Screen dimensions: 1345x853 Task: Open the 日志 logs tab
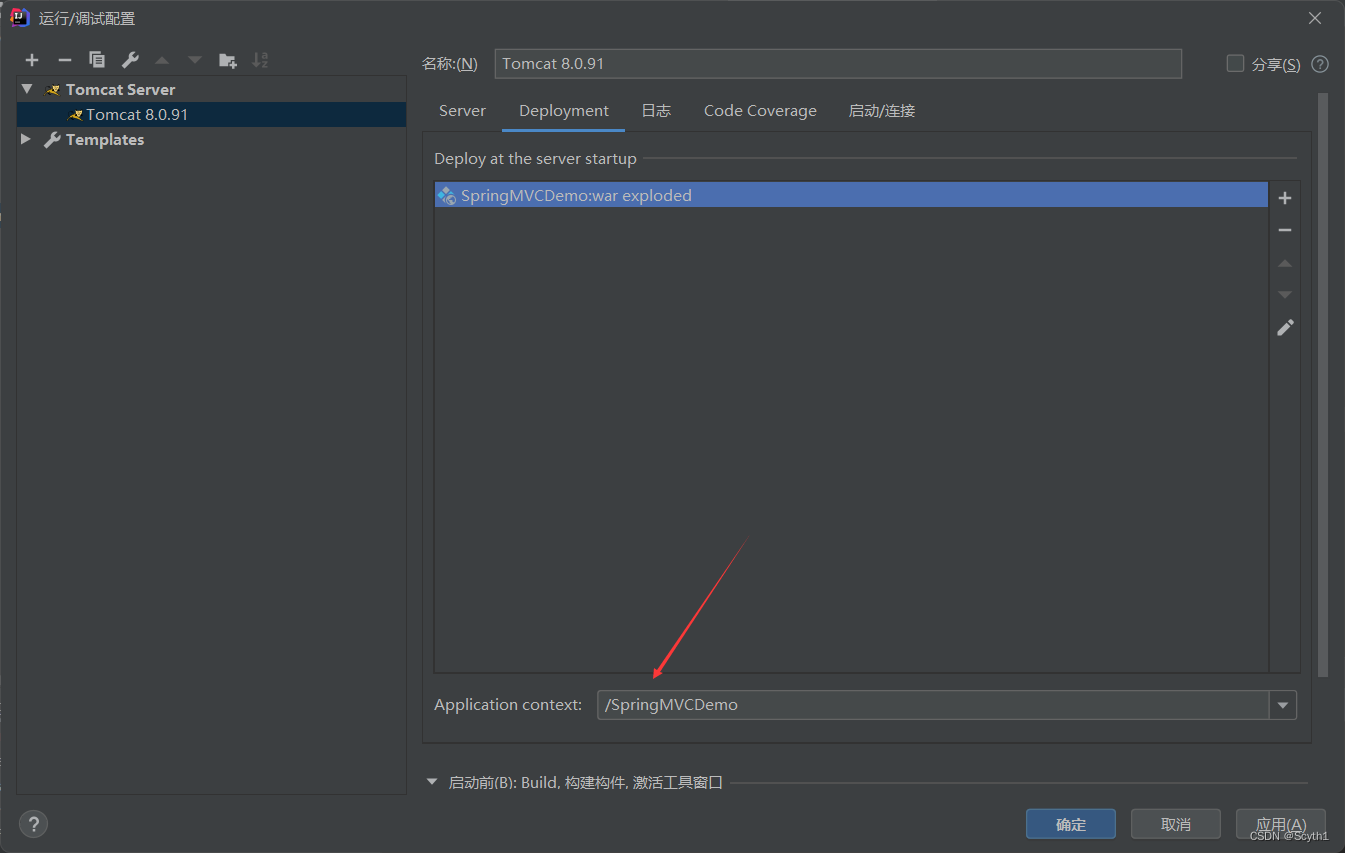click(656, 111)
